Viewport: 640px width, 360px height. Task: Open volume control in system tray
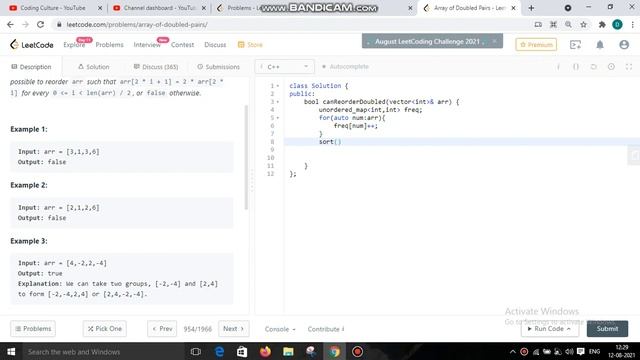569,351
